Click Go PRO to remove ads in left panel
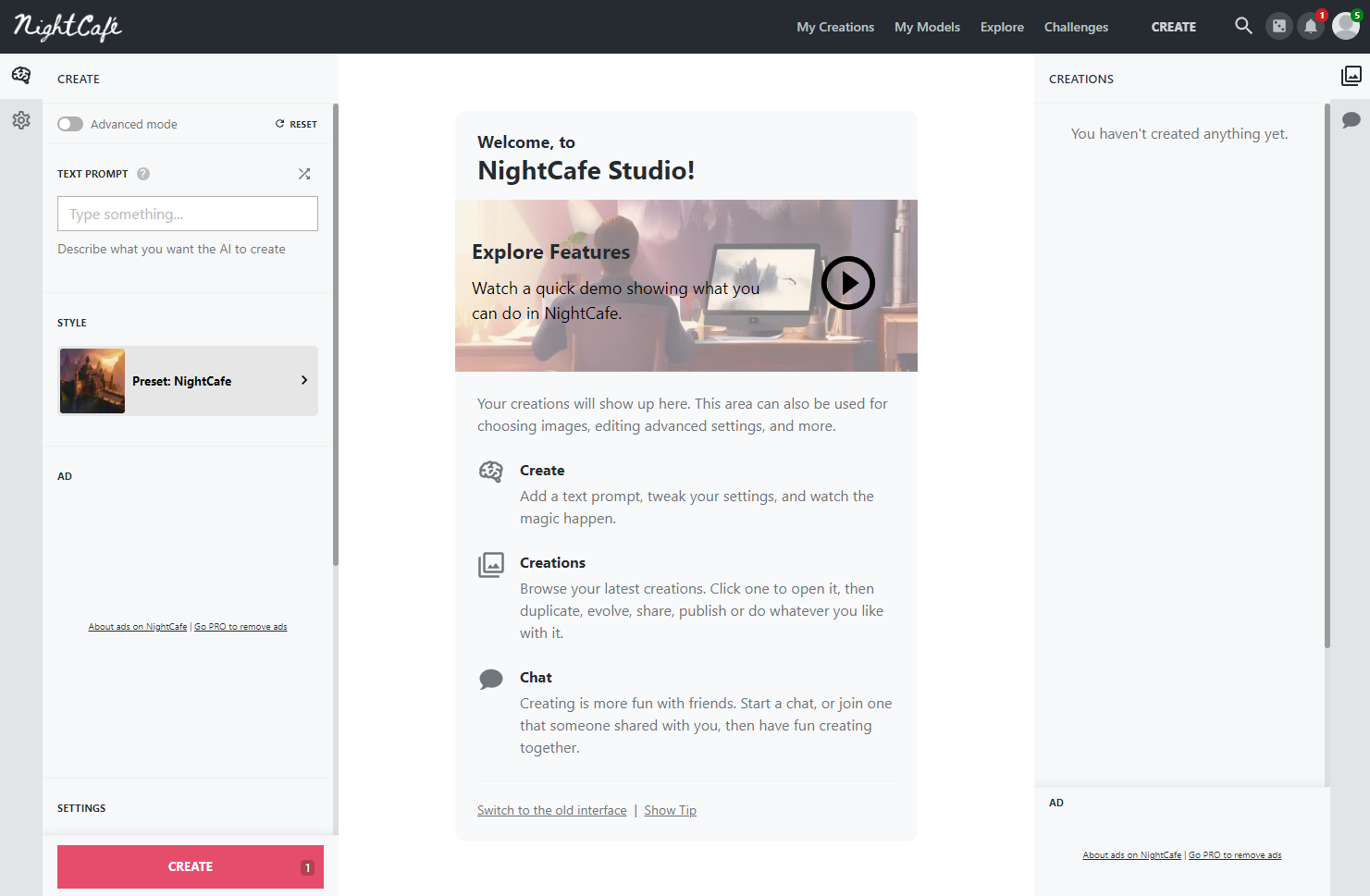Screen dimensions: 1370x896 tap(241, 627)
